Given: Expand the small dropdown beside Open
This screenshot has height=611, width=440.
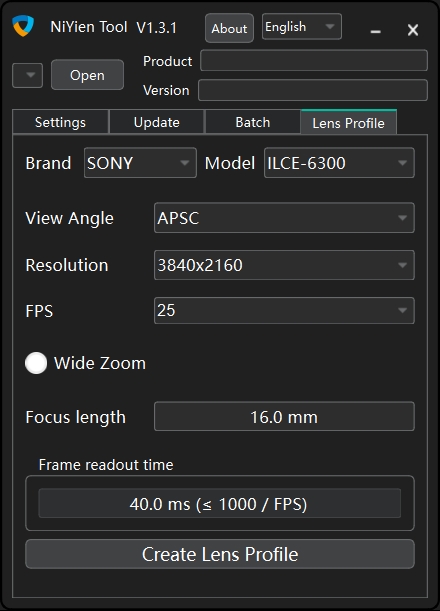Looking at the screenshot, I should tap(28, 75).
